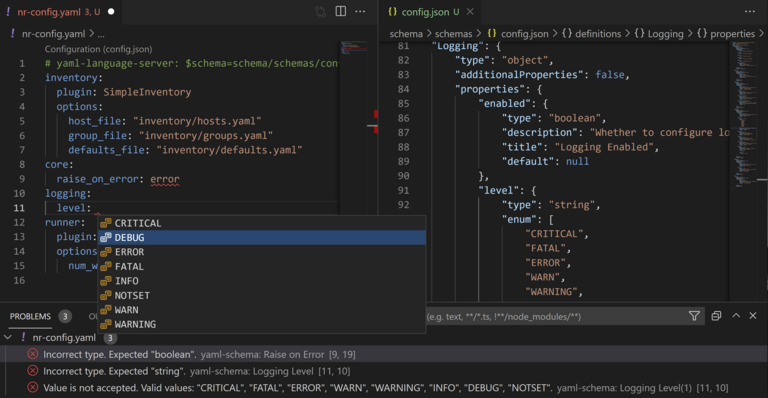Pick NOTSET from the completion popup
The image size is (768, 398).
[262, 295]
